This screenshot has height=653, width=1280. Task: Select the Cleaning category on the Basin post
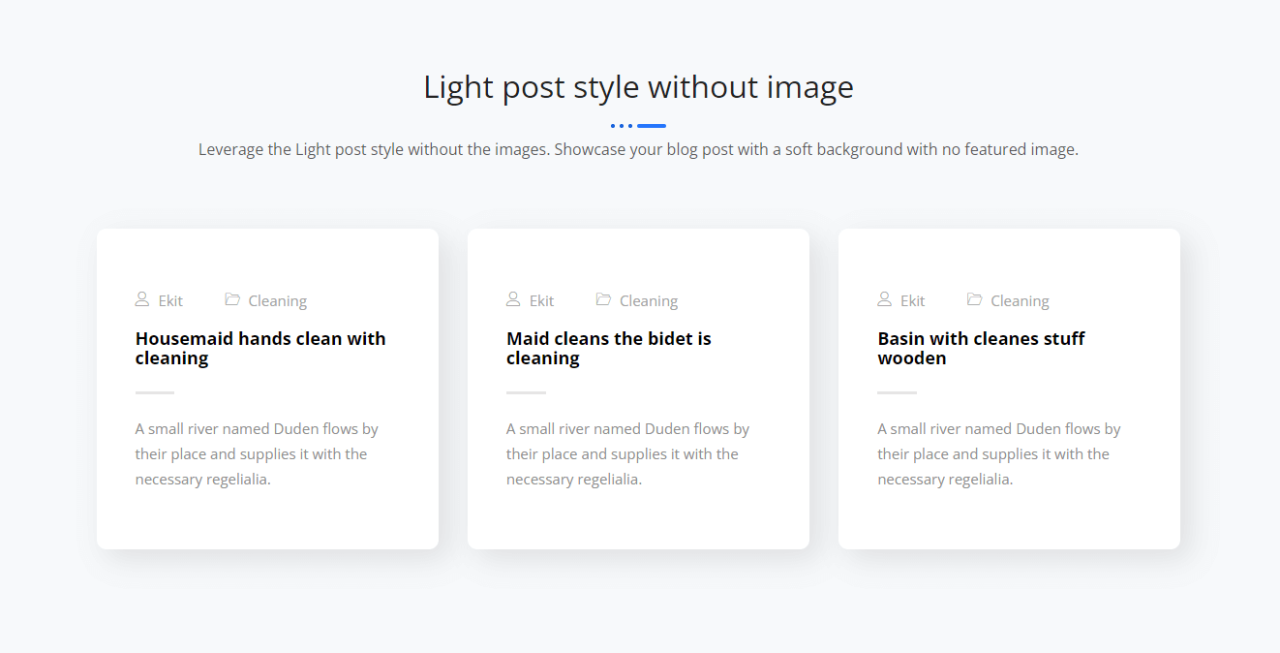[x=1019, y=301]
